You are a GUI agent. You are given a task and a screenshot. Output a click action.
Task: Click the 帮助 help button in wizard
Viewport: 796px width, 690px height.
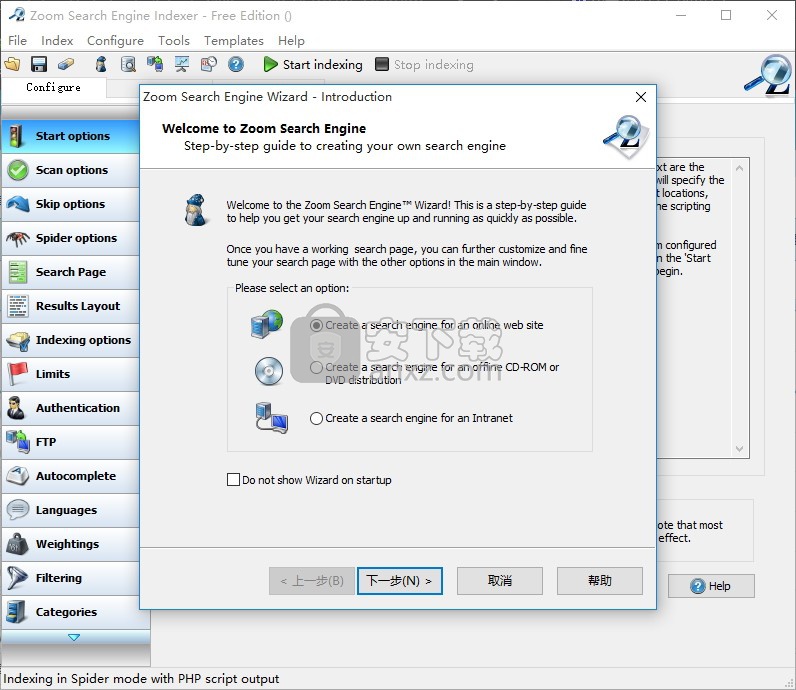(600, 581)
